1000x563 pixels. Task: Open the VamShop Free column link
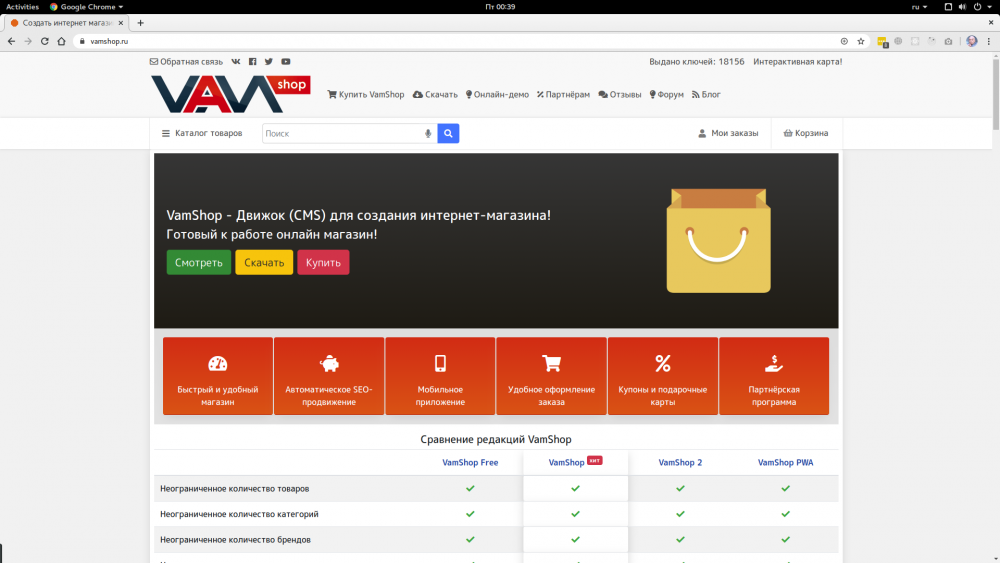coord(470,462)
